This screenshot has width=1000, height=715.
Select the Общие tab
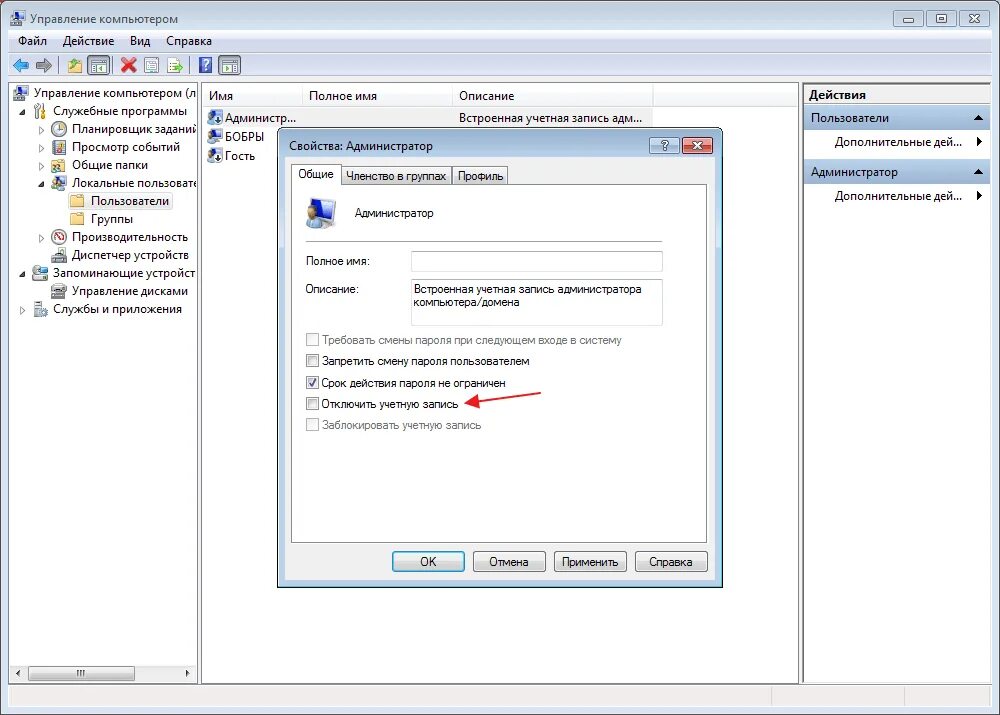316,174
